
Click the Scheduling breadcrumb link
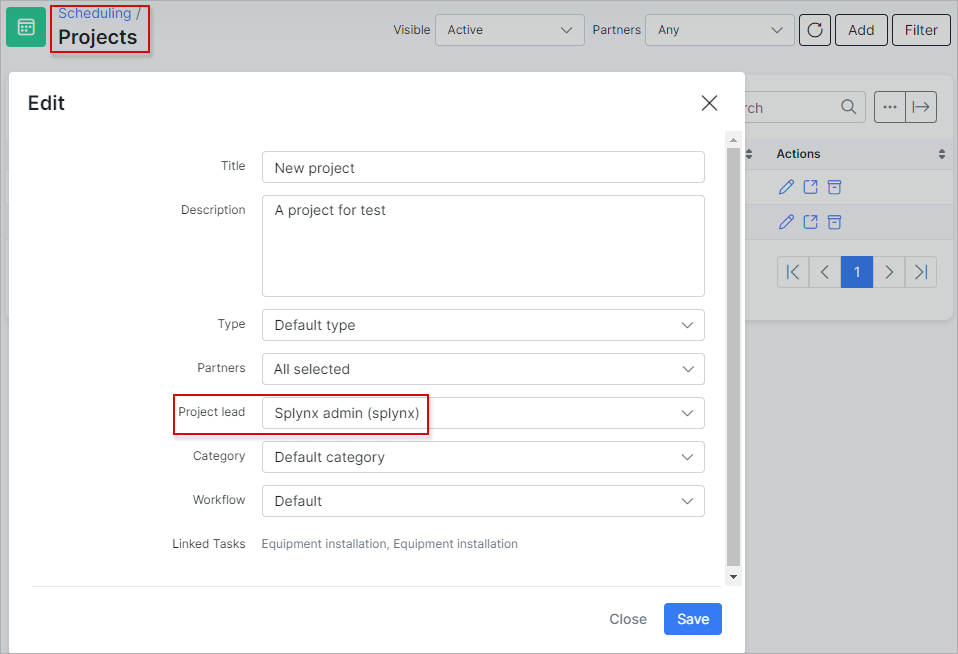pyautogui.click(x=94, y=13)
